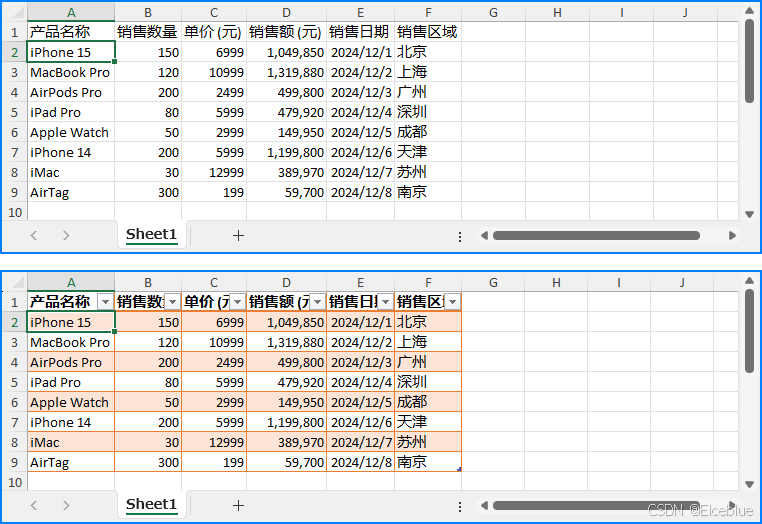Screen dimensions: 762x524
Task: Open filter dropdown for 单价 in lower sheet
Action: click(237, 302)
